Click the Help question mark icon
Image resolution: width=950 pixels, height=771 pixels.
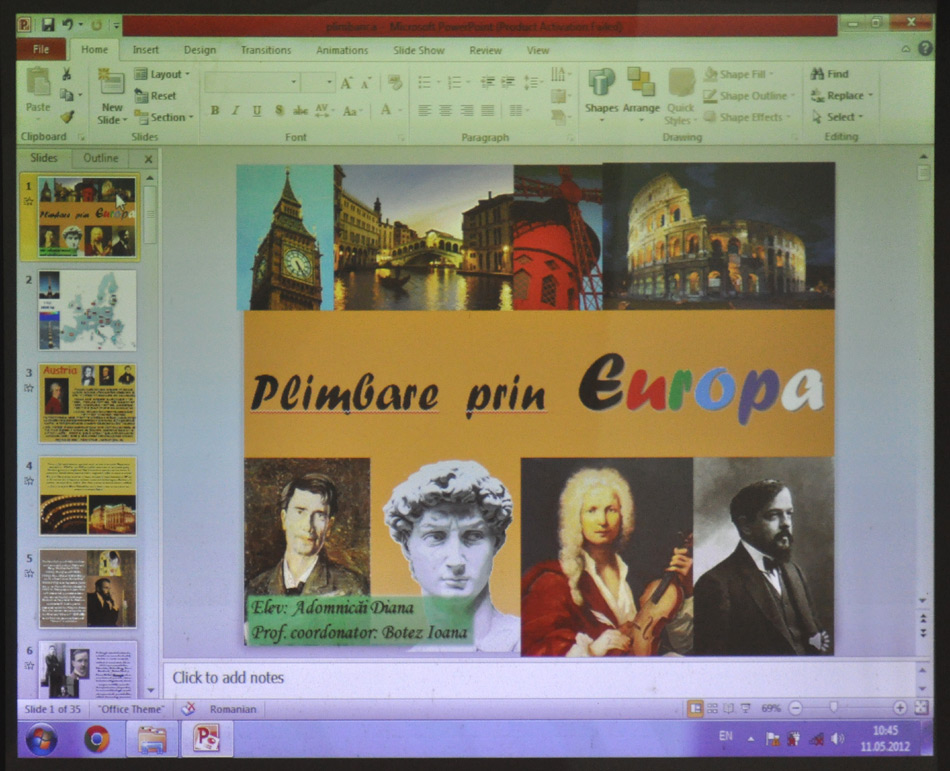pos(925,48)
